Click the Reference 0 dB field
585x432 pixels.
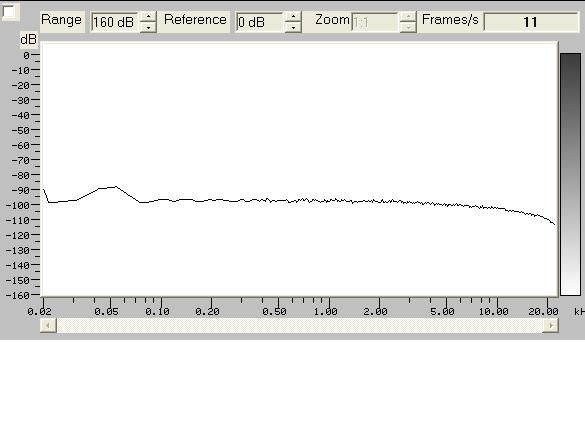point(260,22)
